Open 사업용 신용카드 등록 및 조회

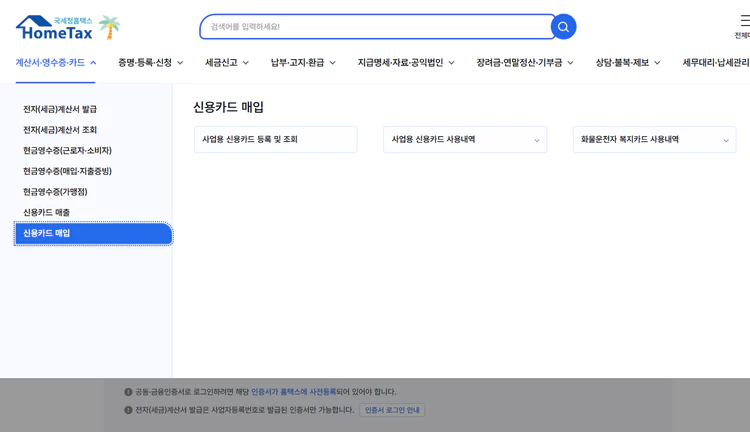[x=276, y=139]
